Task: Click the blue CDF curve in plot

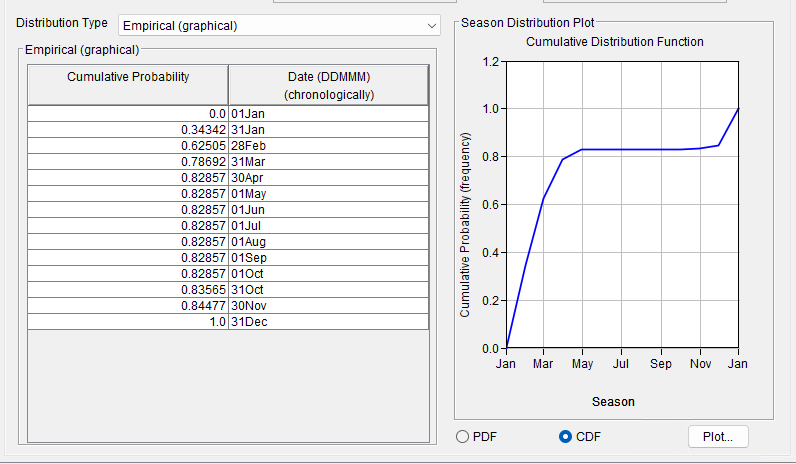Action: click(x=640, y=149)
